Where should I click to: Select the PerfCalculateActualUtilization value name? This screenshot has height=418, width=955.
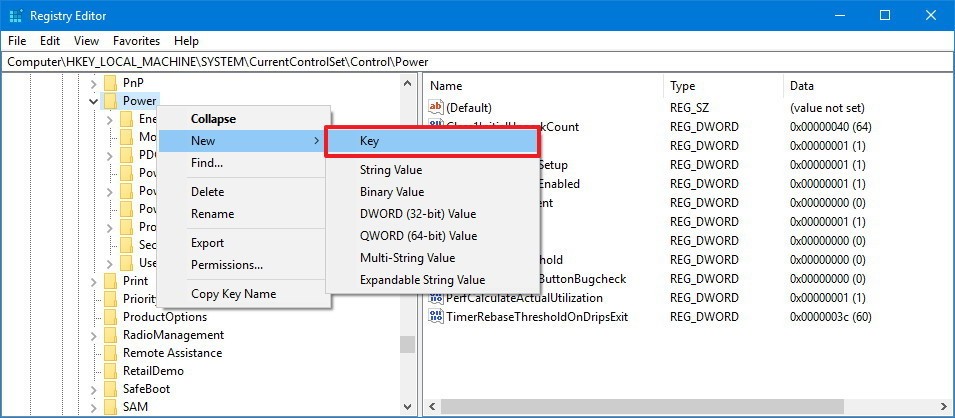pyautogui.click(x=524, y=298)
